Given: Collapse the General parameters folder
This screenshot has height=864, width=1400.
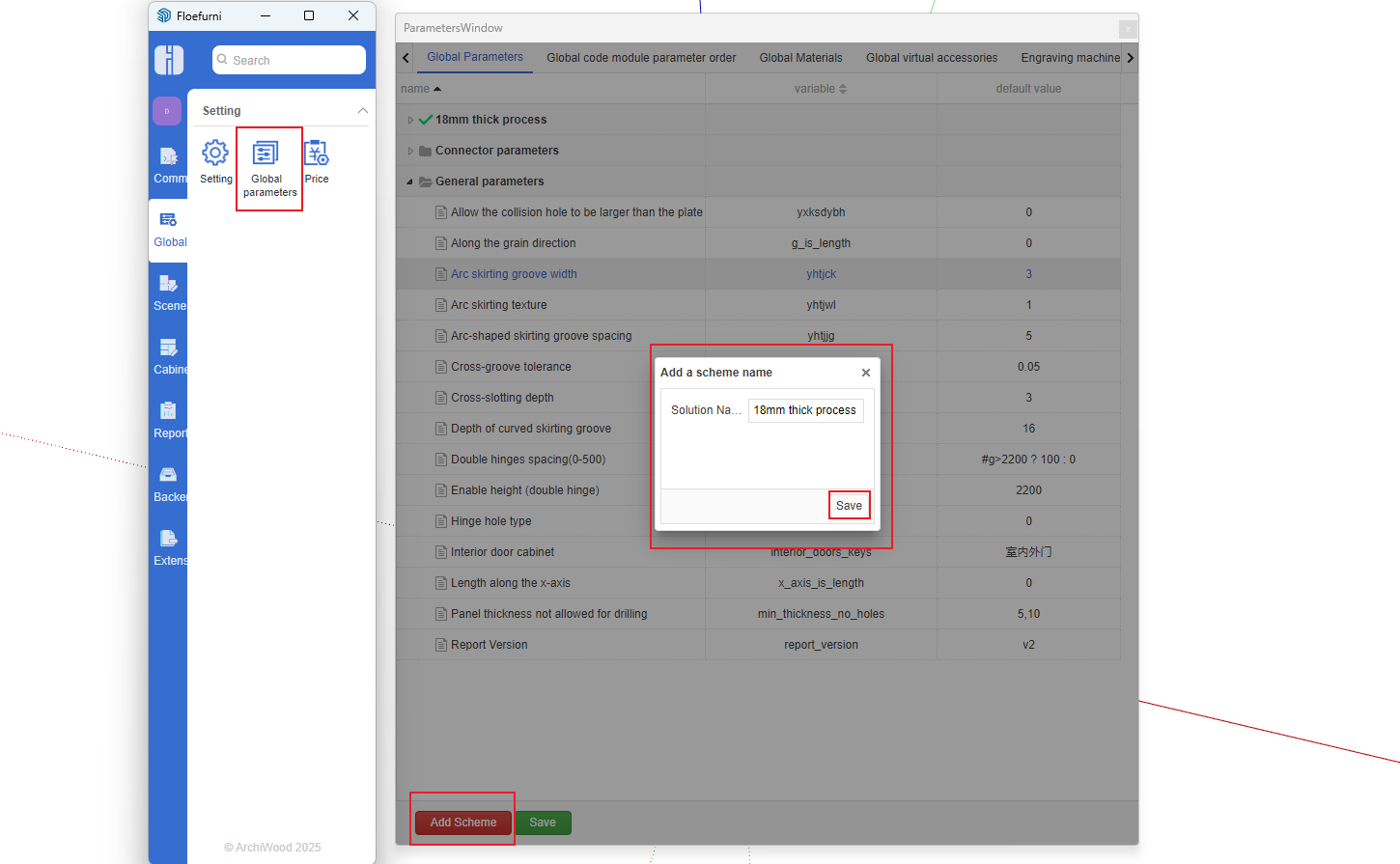Looking at the screenshot, I should (x=409, y=181).
